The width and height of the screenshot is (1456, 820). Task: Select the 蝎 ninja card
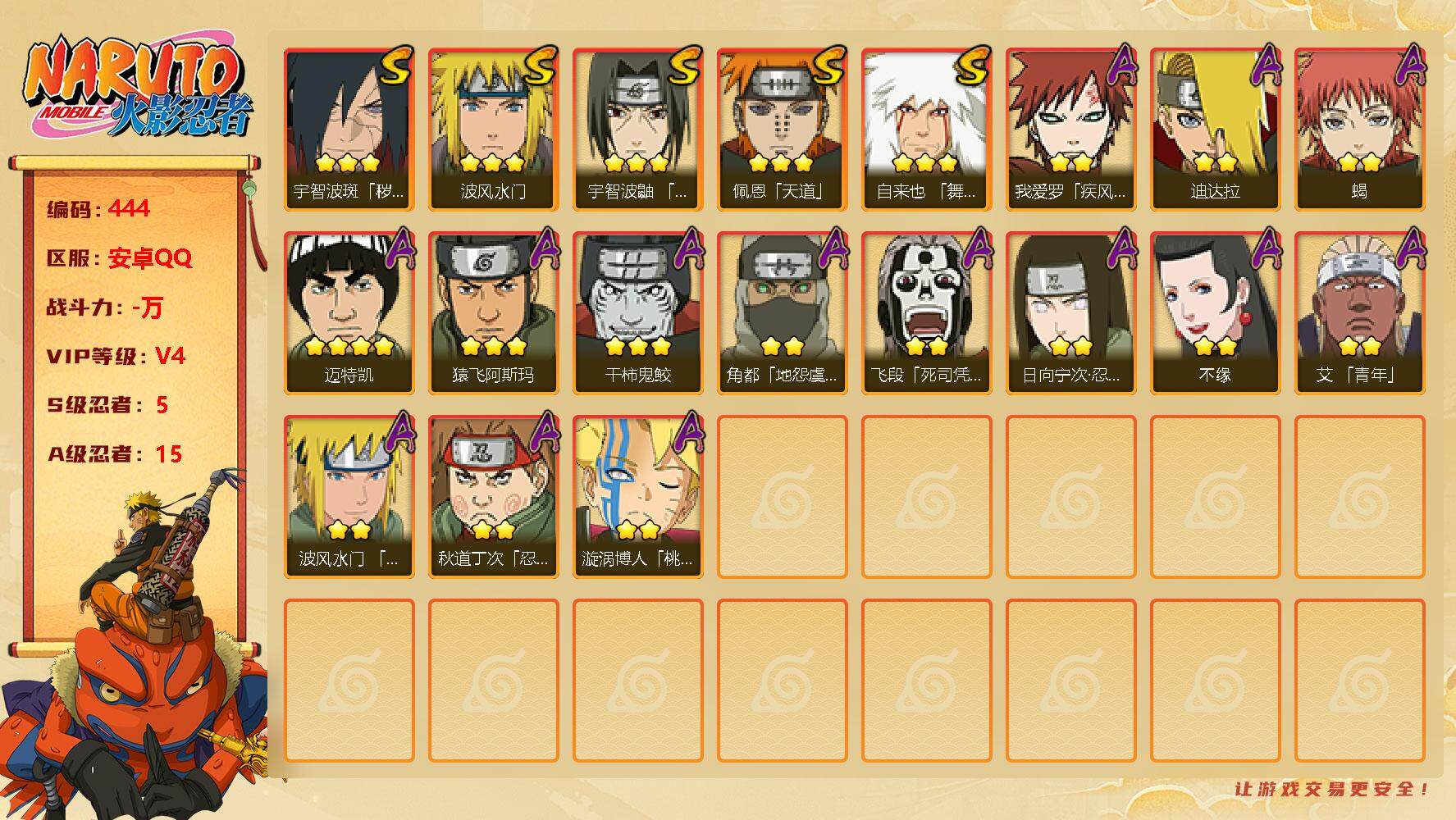point(1359,130)
